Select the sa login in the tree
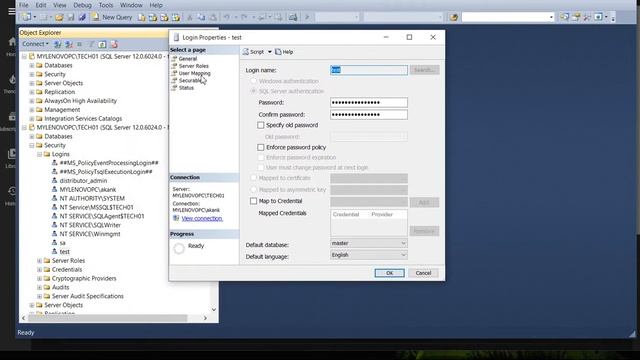The height and width of the screenshot is (360, 640). click(x=62, y=243)
